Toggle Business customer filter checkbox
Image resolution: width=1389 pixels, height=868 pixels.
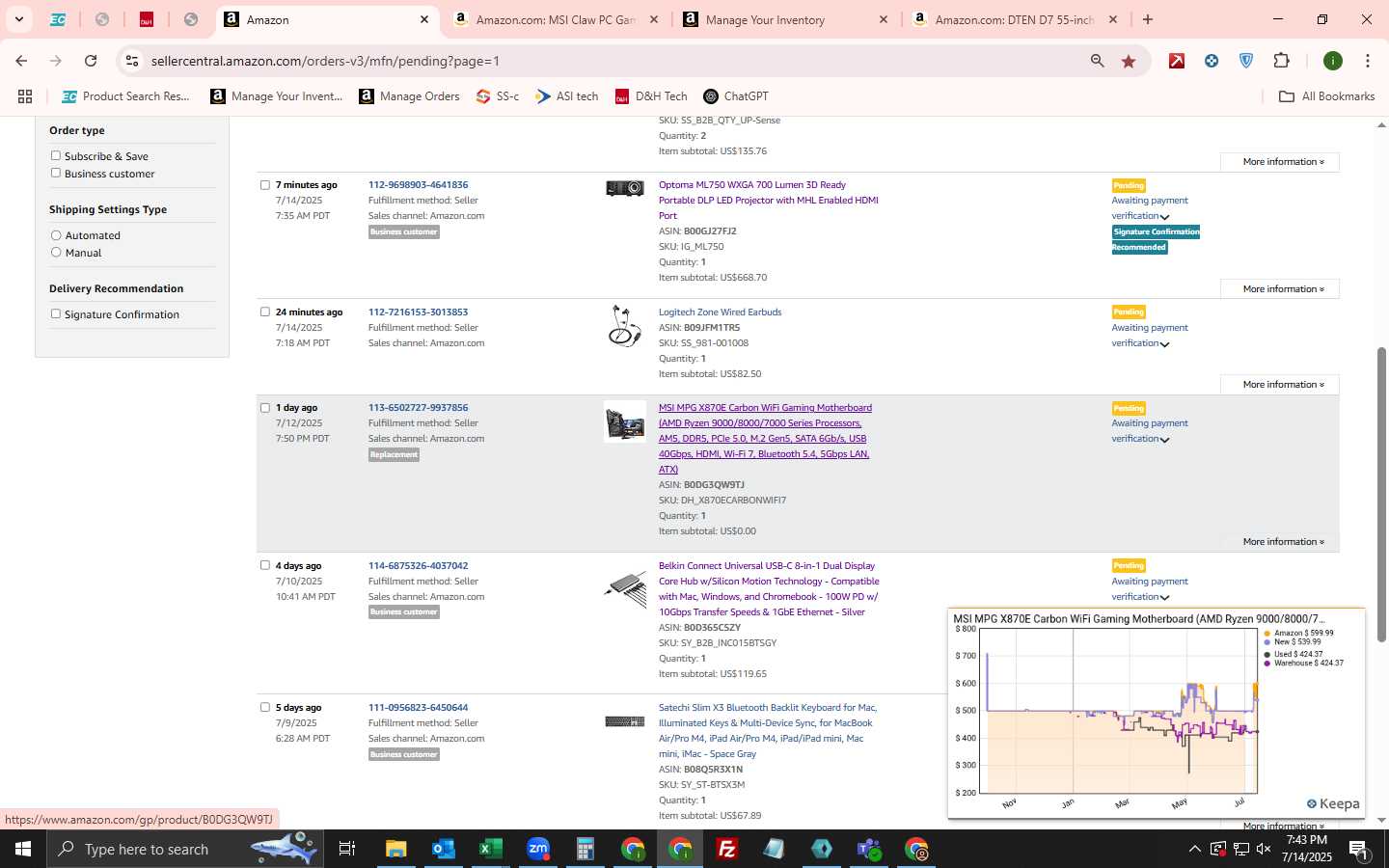point(56,173)
